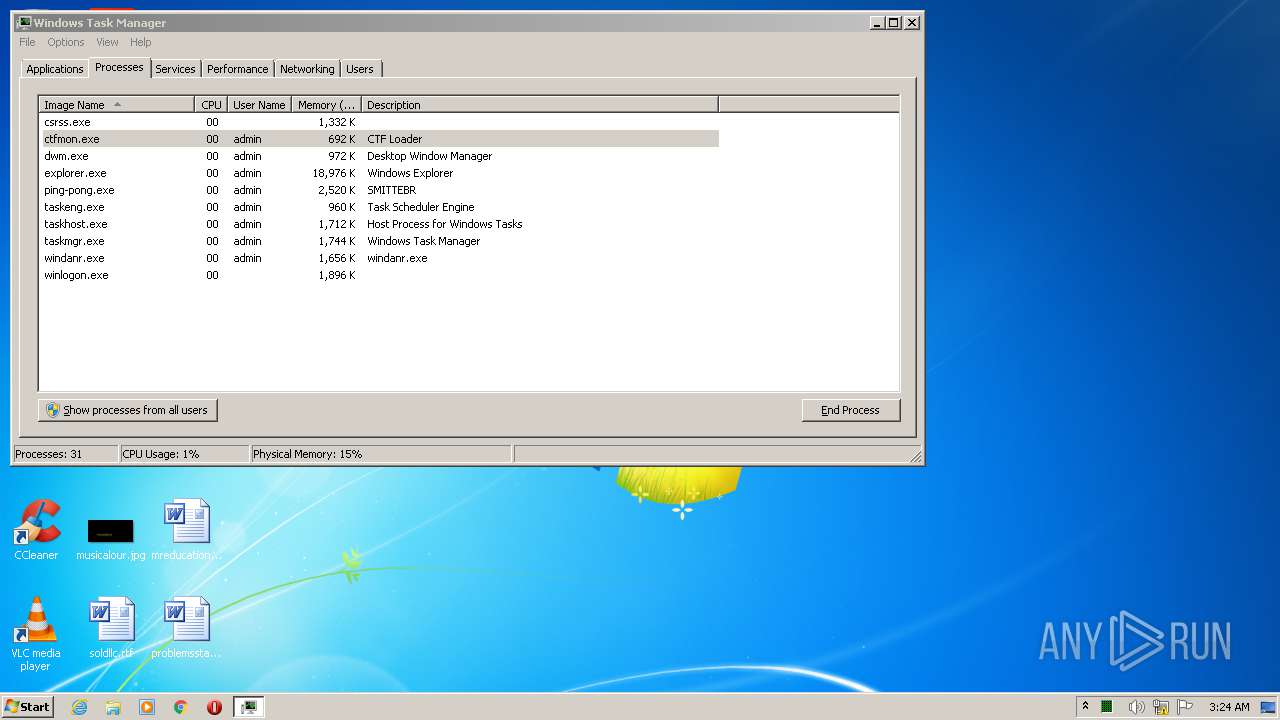Switch to the Networking tab
The width and height of the screenshot is (1280, 720).
[307, 69]
